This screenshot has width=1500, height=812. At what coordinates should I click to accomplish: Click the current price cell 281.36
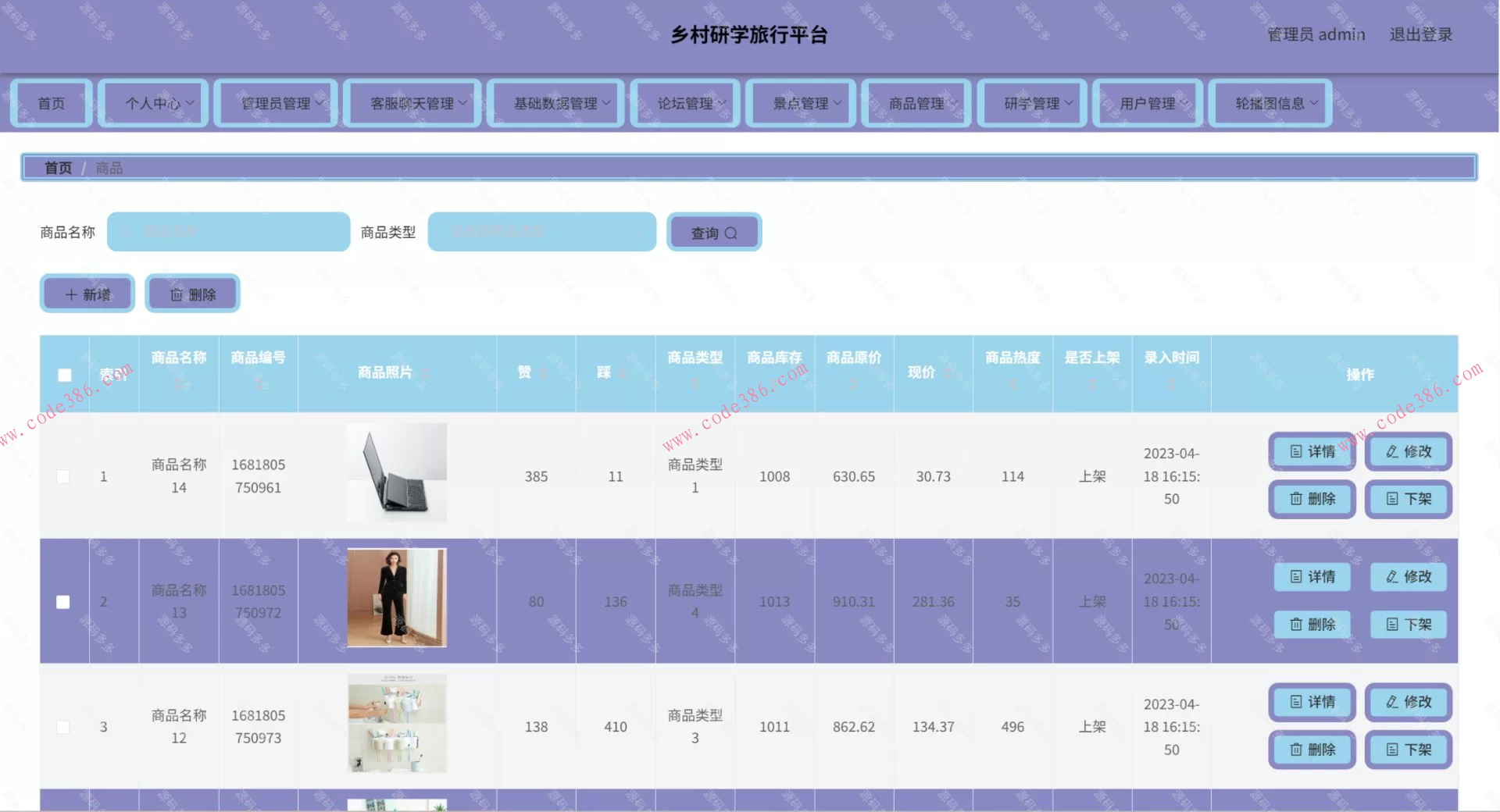pyautogui.click(x=934, y=602)
